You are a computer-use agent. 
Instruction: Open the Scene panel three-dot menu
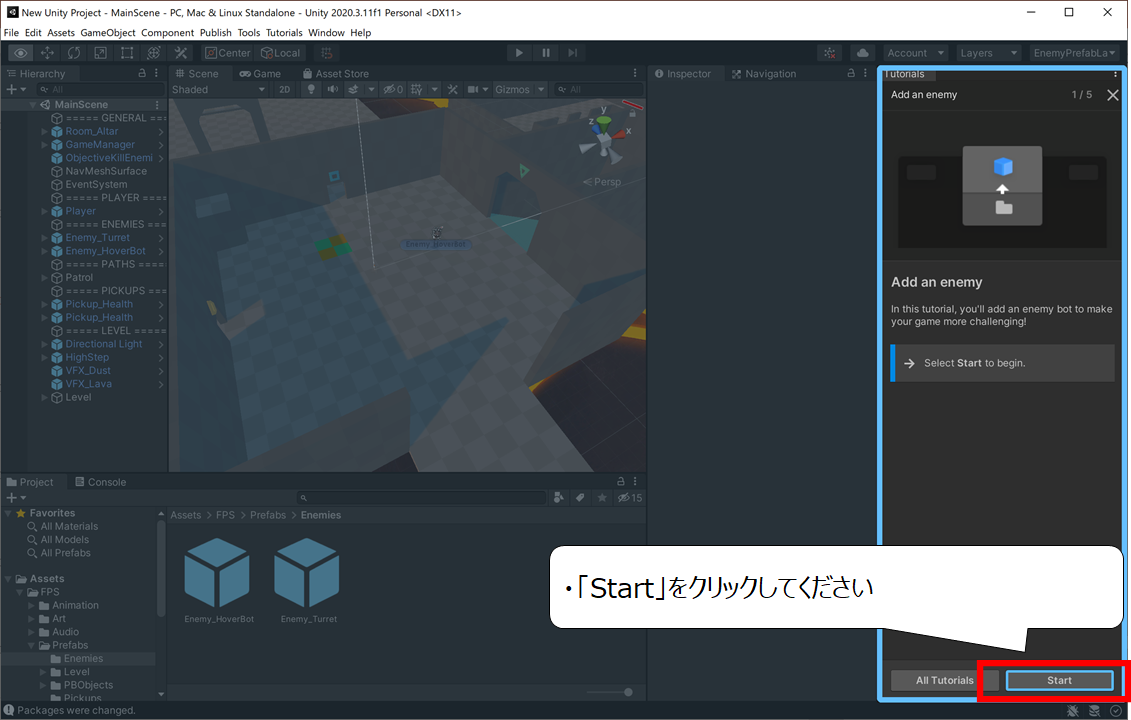635,74
